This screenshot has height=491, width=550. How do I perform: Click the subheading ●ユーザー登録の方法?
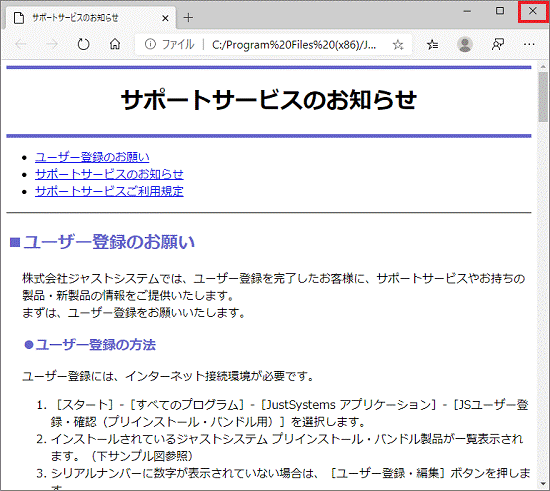(x=90, y=345)
